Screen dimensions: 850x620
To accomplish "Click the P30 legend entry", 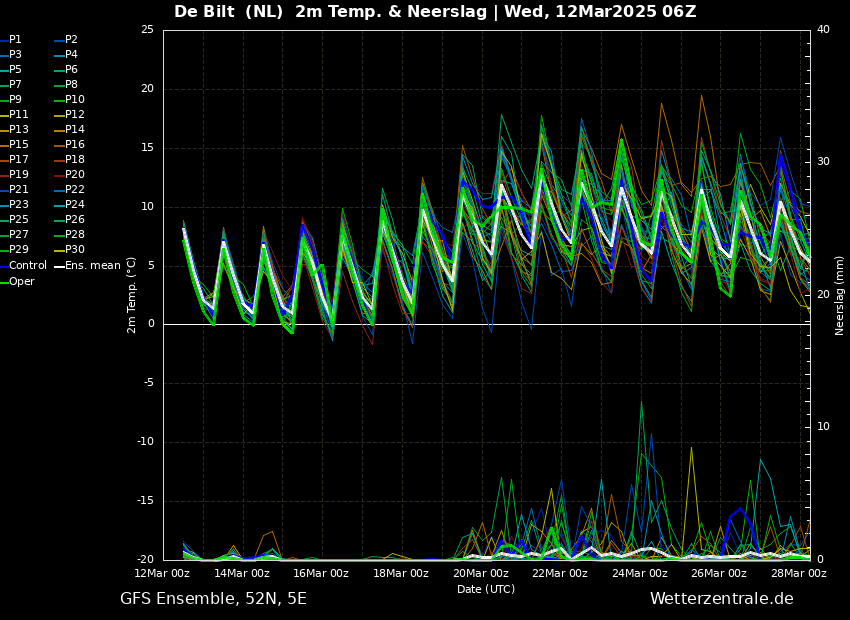I will pyautogui.click(x=75, y=250).
